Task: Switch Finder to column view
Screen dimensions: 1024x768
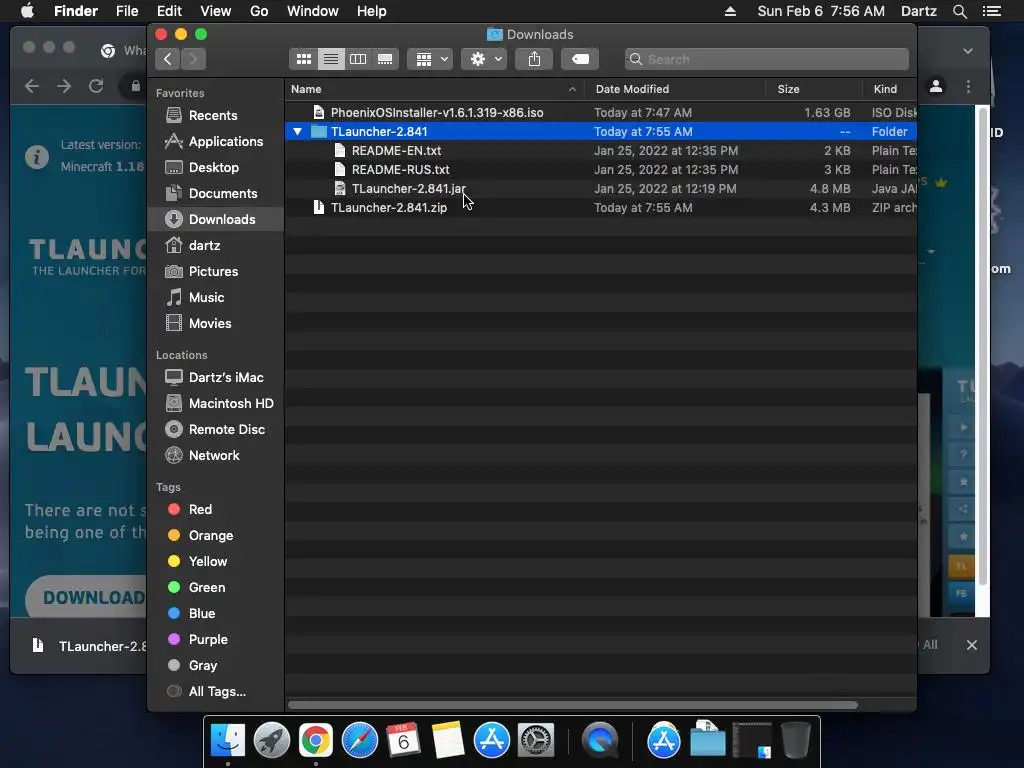Action: (358, 59)
